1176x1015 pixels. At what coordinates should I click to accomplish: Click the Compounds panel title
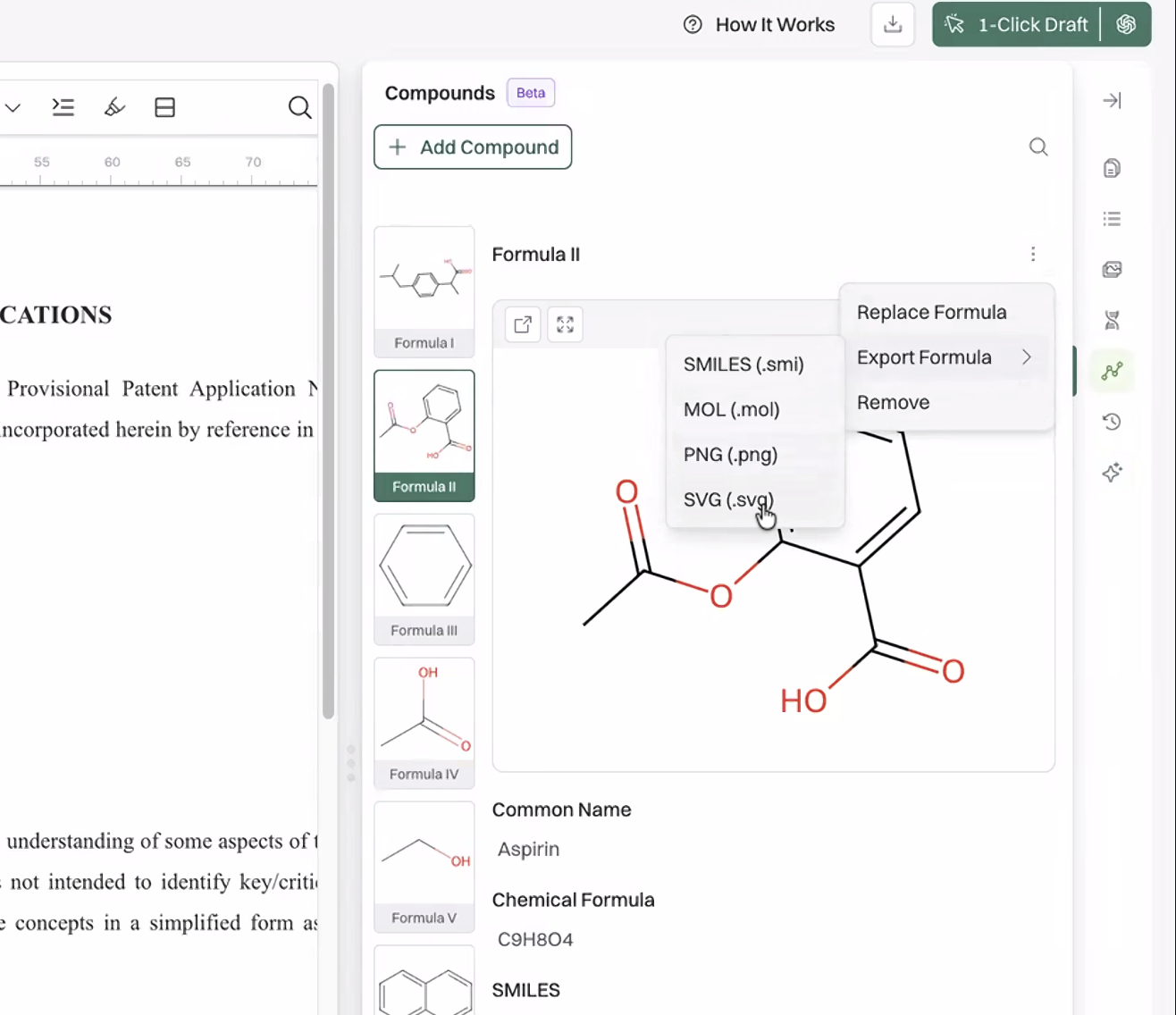coord(440,93)
